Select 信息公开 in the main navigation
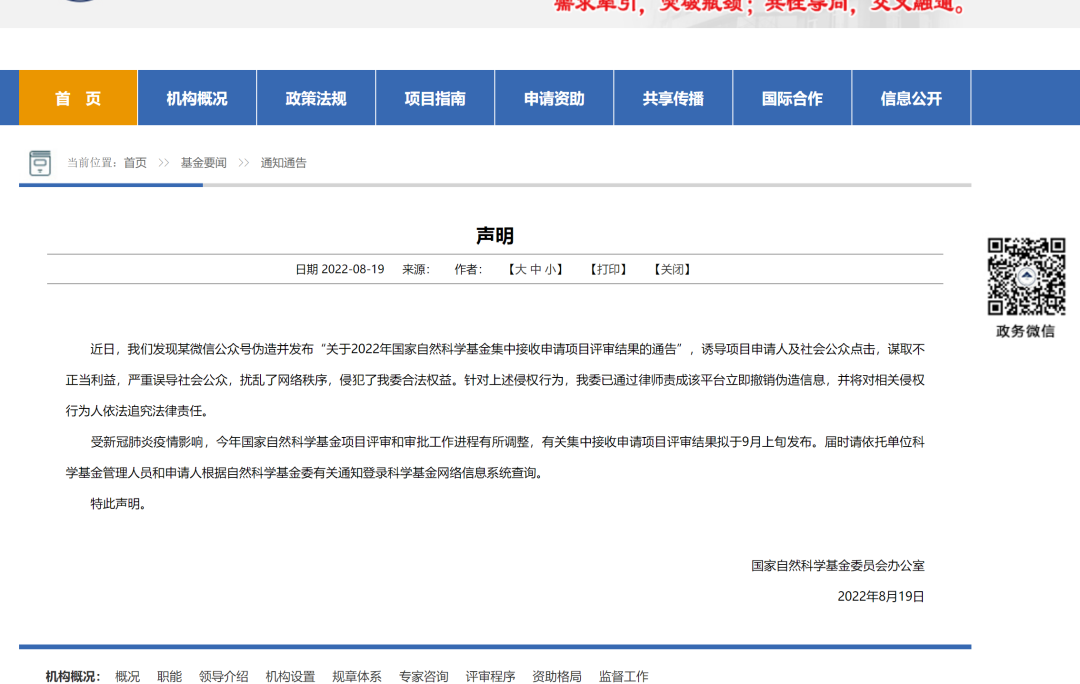 (x=911, y=98)
